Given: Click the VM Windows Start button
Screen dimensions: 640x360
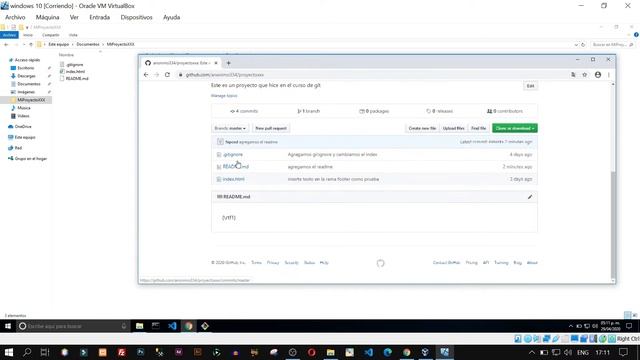Looking at the screenshot, I should click(x=7, y=326).
